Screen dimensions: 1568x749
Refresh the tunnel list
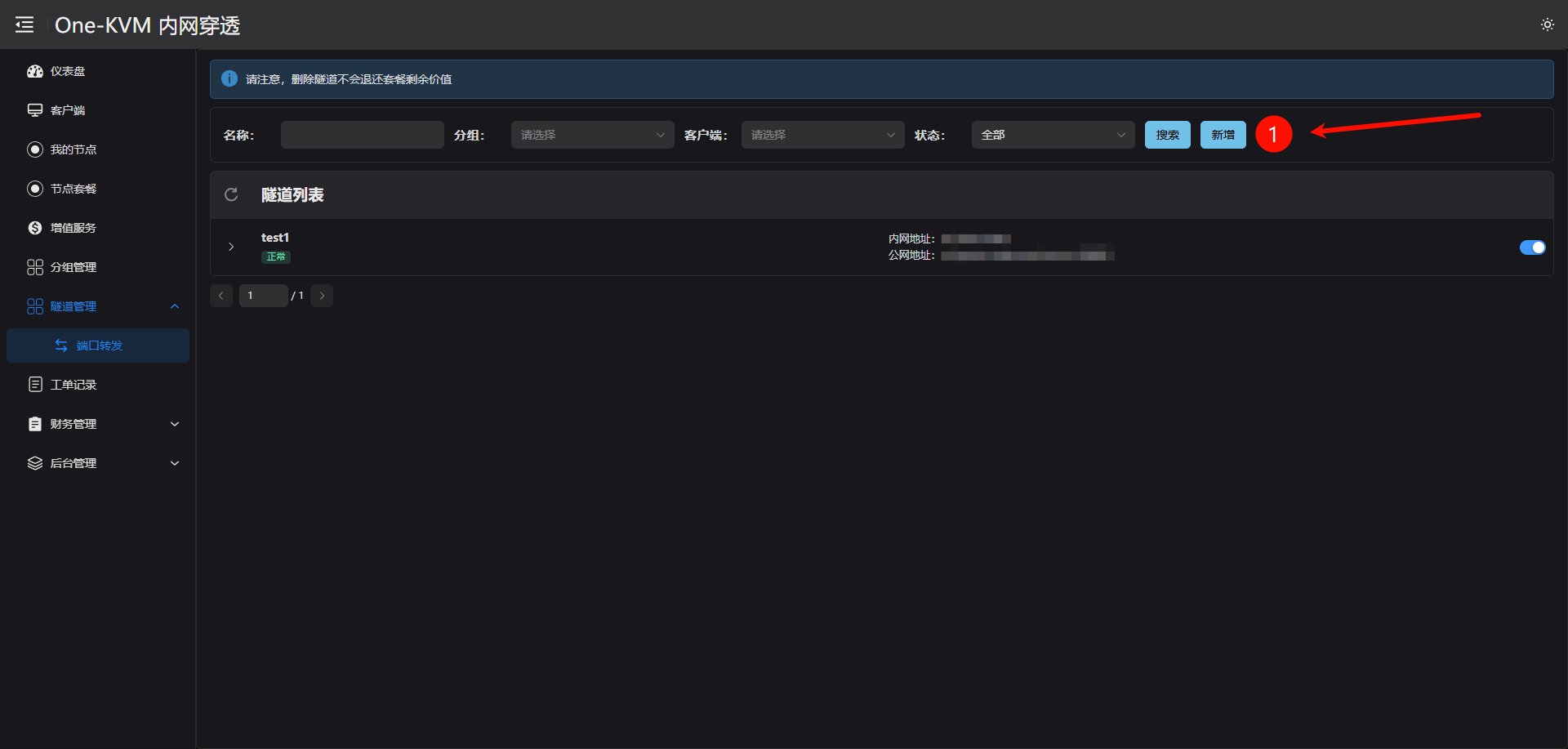231,194
